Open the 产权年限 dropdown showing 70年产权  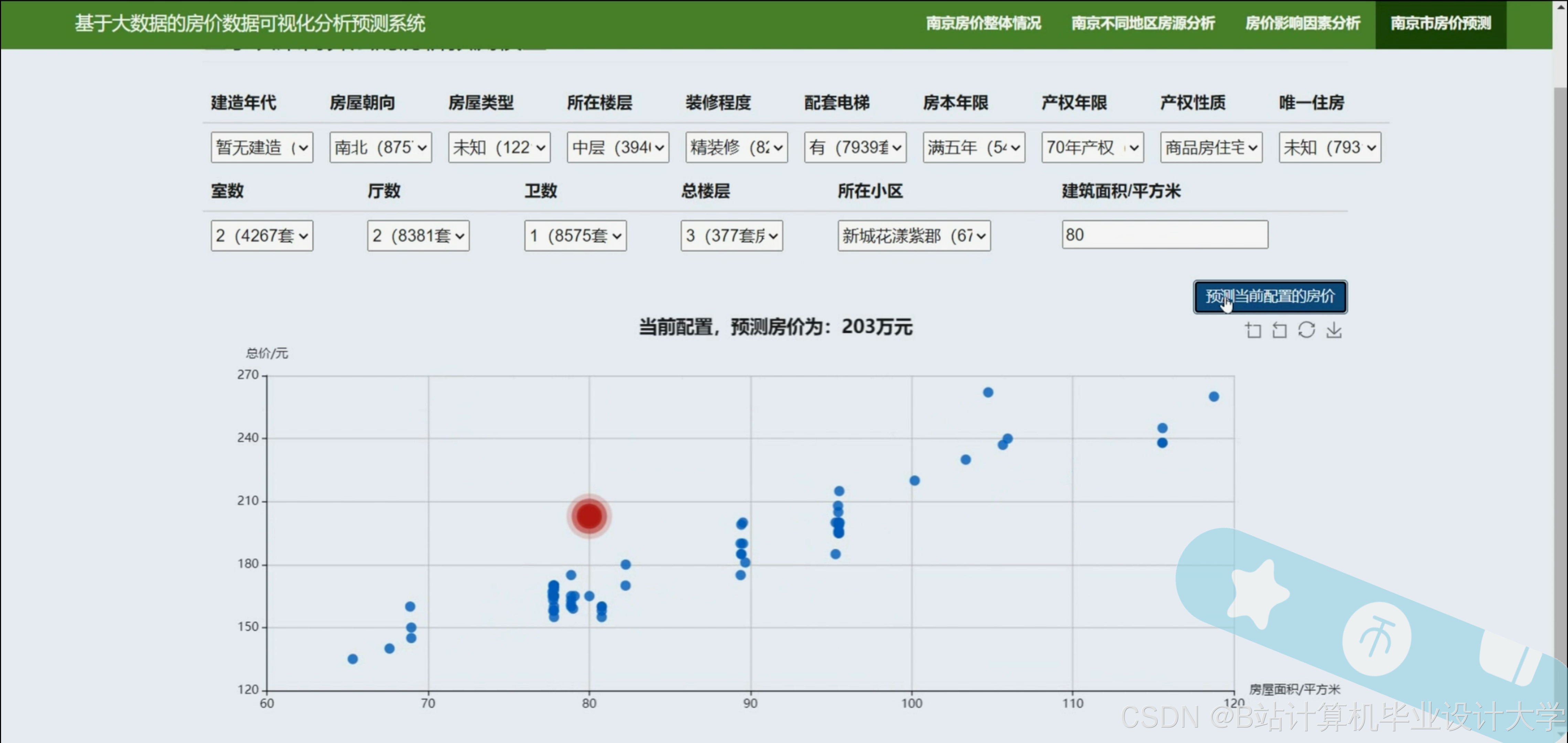[1093, 147]
